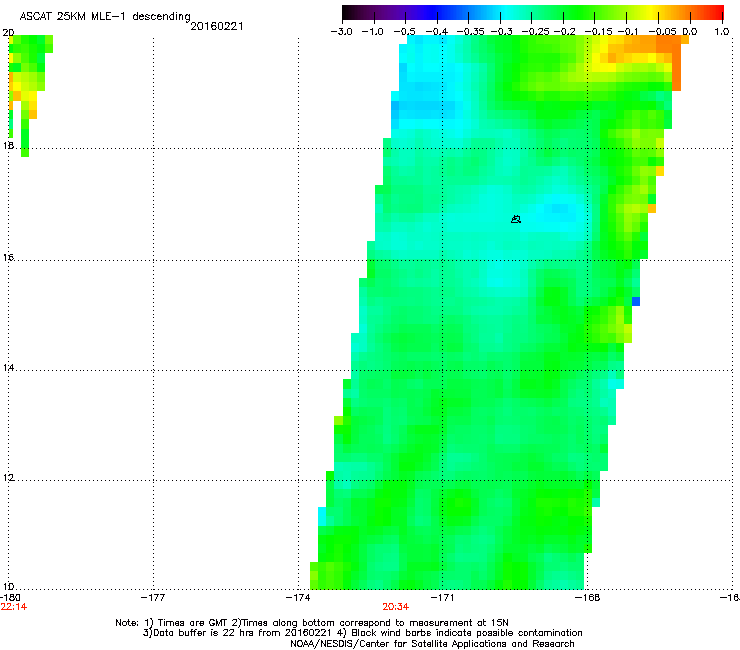
Task: Click the latitude label '20'
Action: [x=8, y=33]
